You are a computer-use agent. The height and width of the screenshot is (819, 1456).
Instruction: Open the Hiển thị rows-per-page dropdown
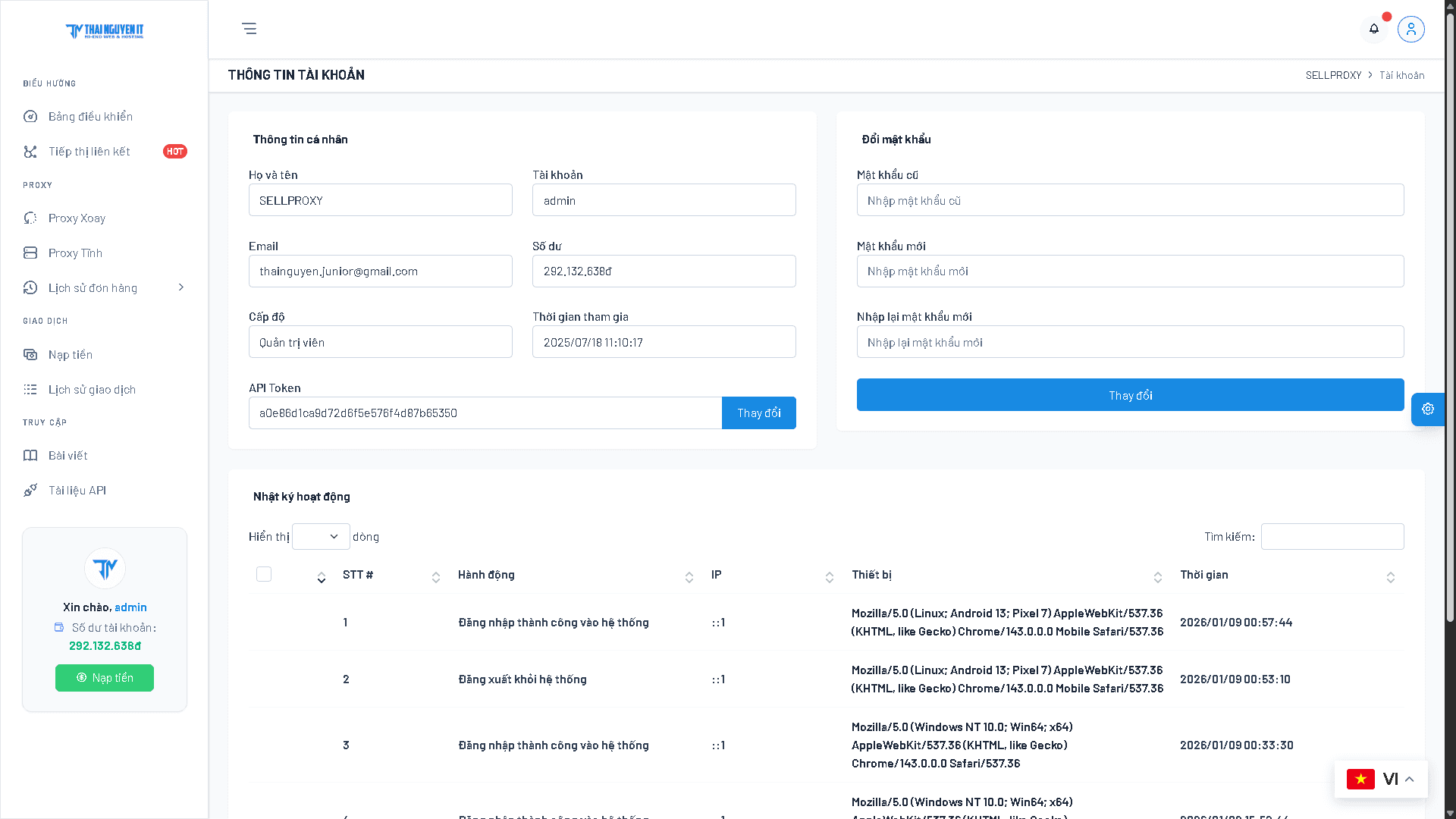321,536
